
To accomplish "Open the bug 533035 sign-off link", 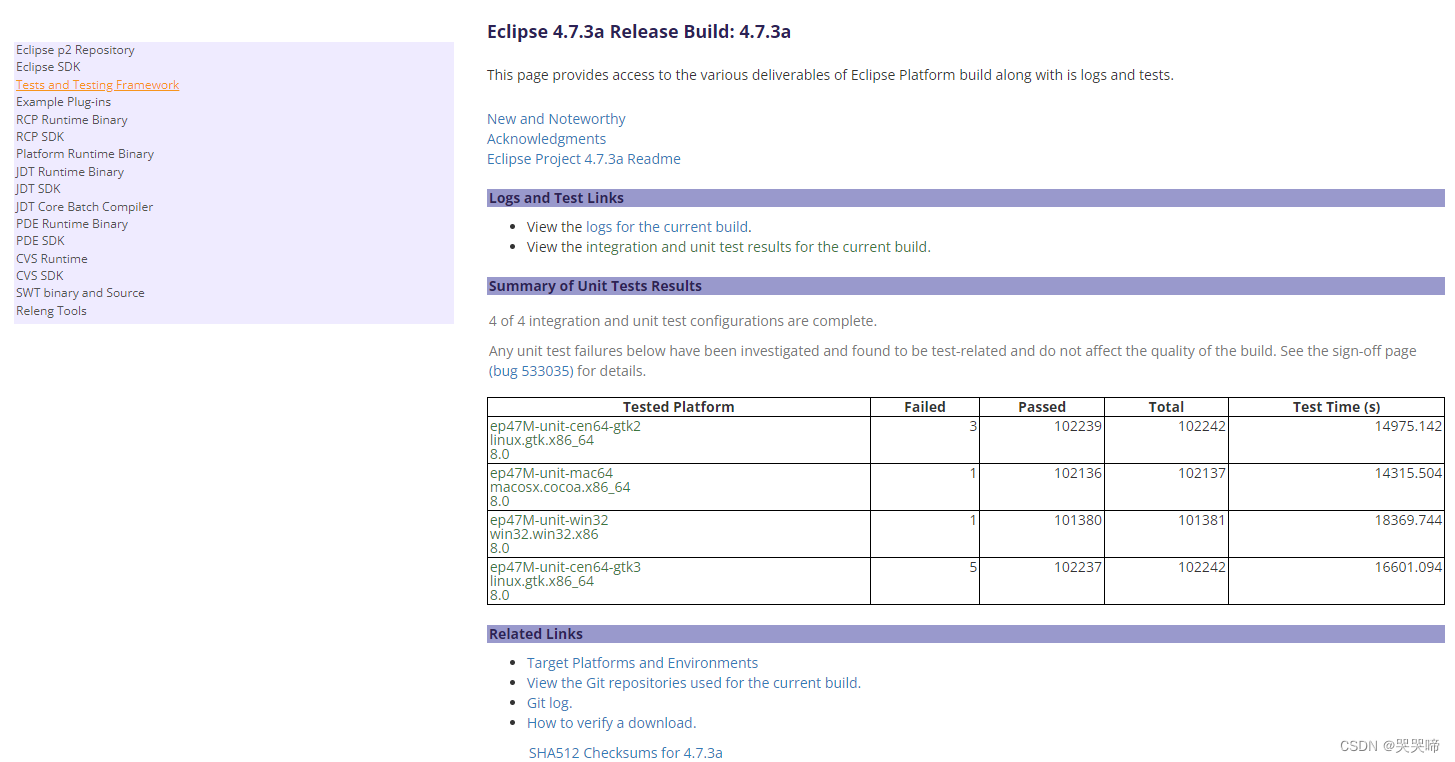I will pyautogui.click(x=531, y=371).
